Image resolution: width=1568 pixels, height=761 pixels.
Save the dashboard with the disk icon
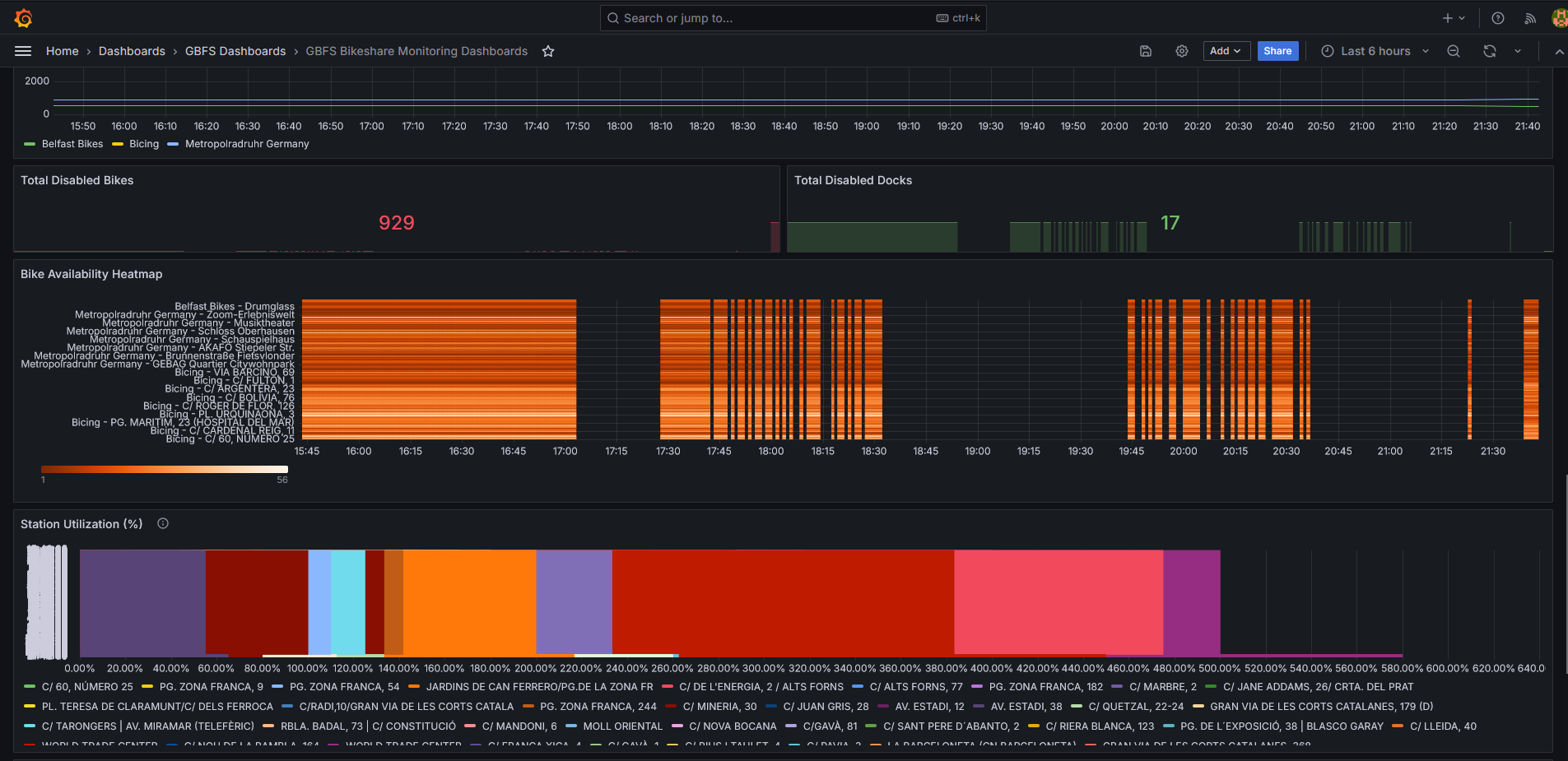1146,51
